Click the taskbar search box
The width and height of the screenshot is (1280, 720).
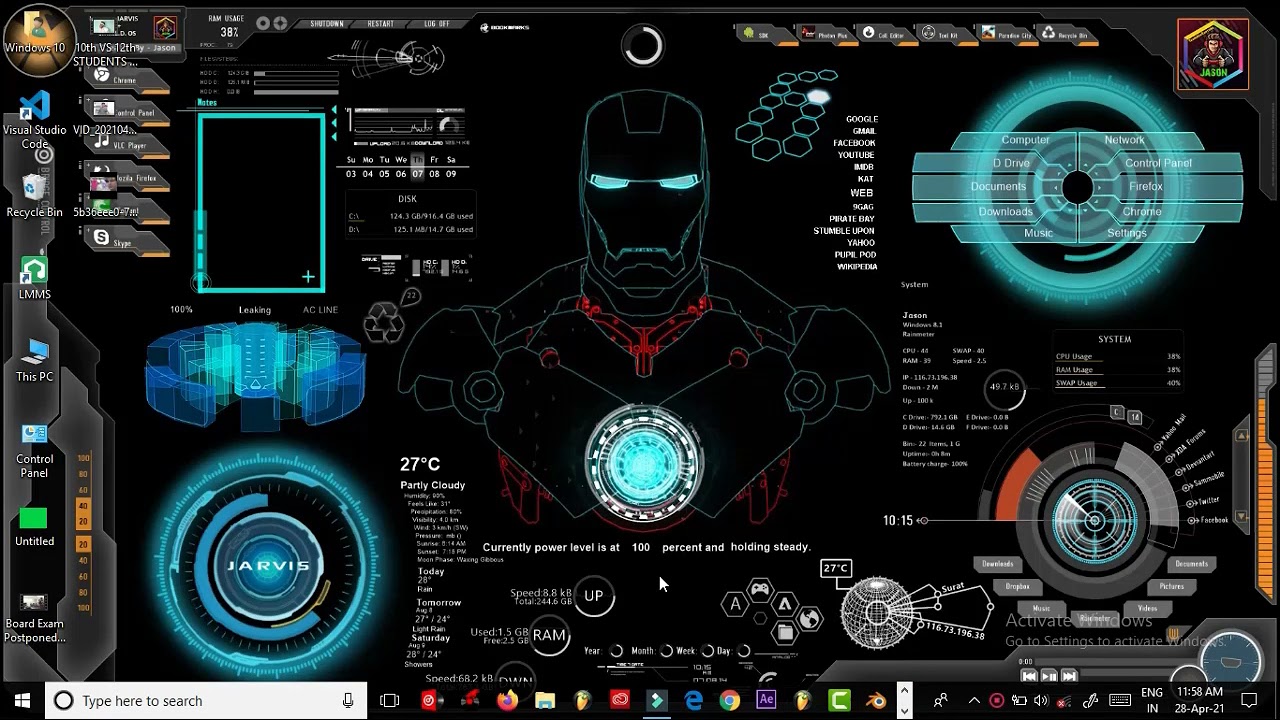[x=206, y=700]
